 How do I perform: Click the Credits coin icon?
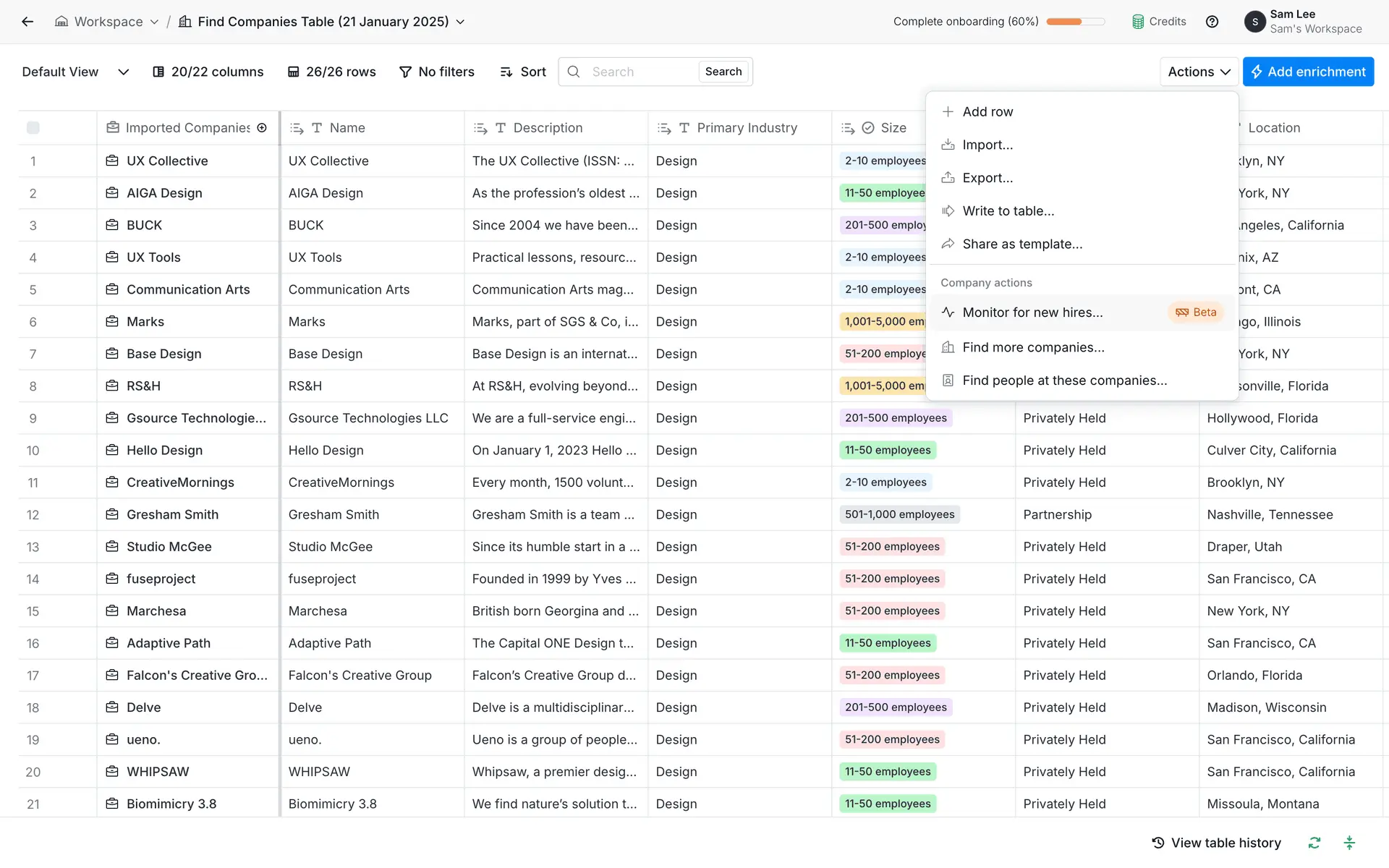click(x=1138, y=22)
